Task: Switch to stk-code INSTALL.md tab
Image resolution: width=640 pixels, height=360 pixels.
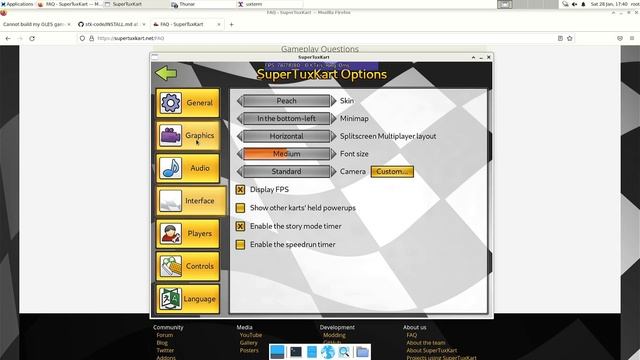Action: point(111,24)
